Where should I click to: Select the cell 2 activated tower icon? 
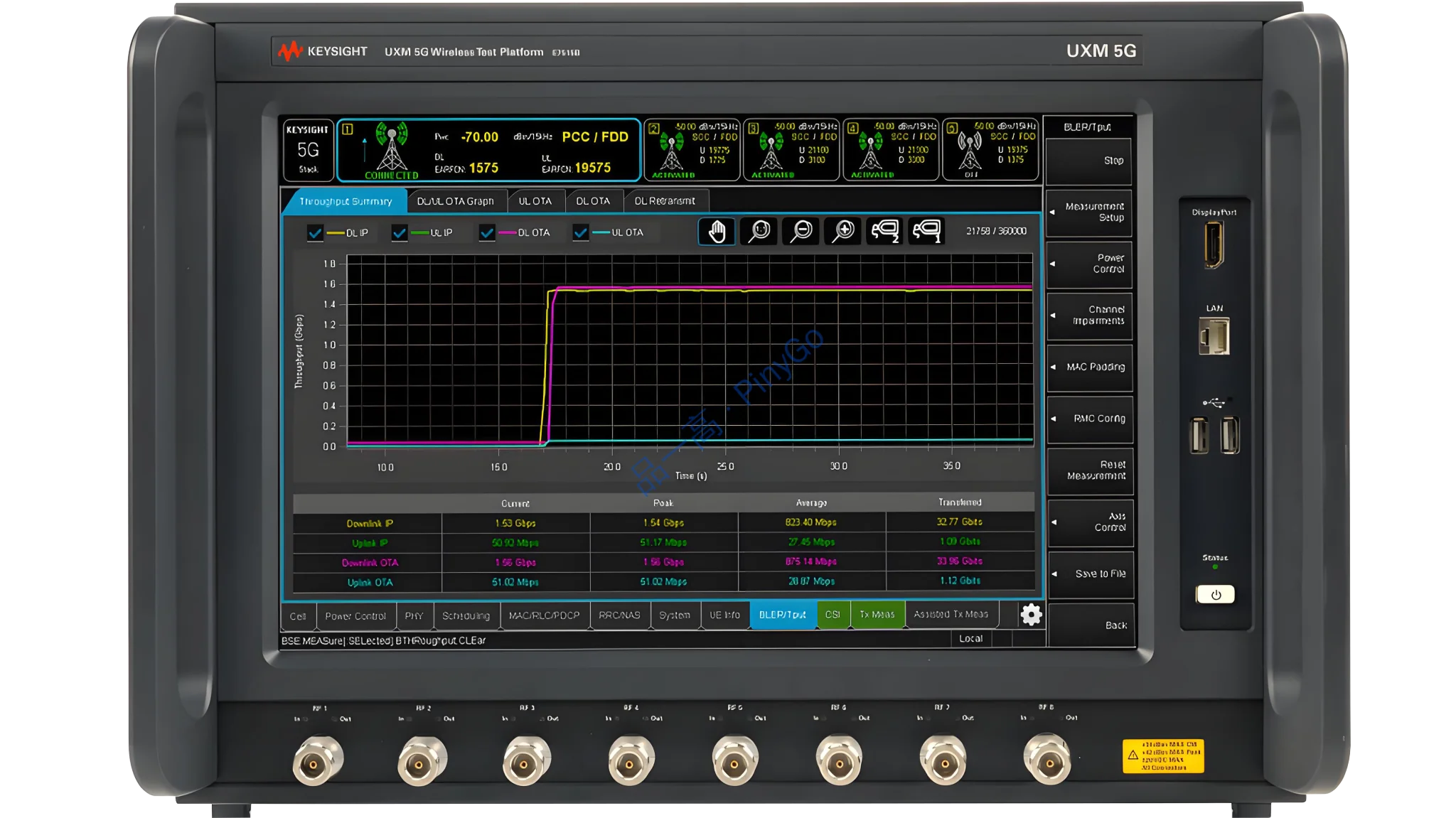tap(671, 151)
